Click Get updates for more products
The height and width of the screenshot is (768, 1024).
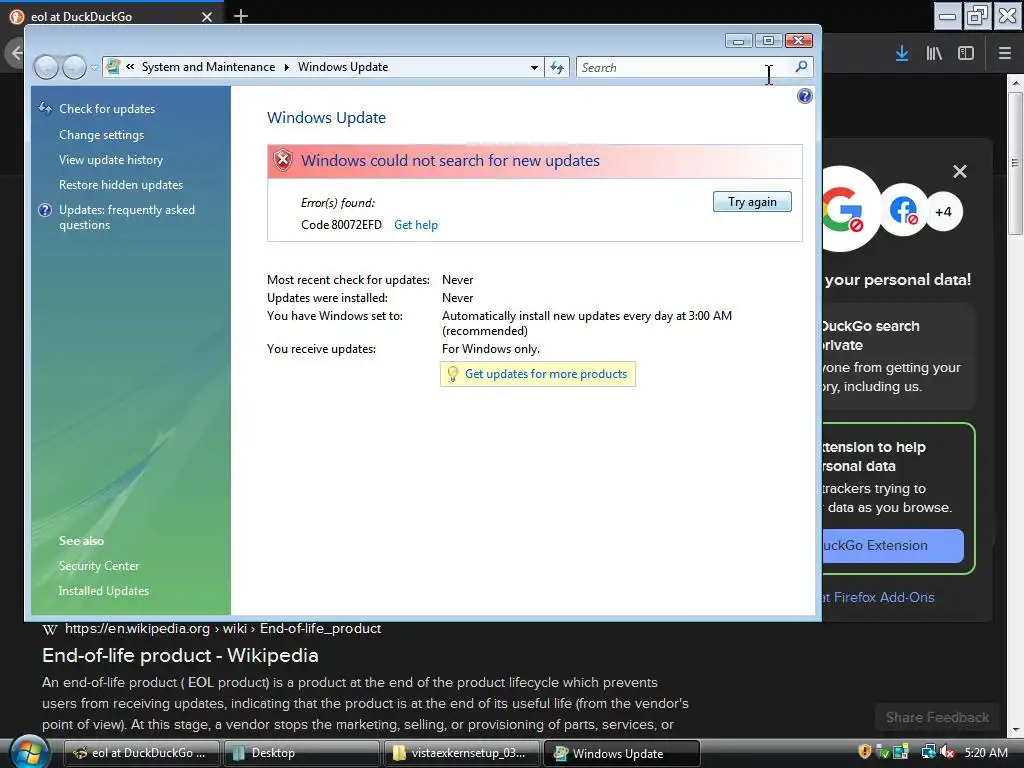click(546, 374)
